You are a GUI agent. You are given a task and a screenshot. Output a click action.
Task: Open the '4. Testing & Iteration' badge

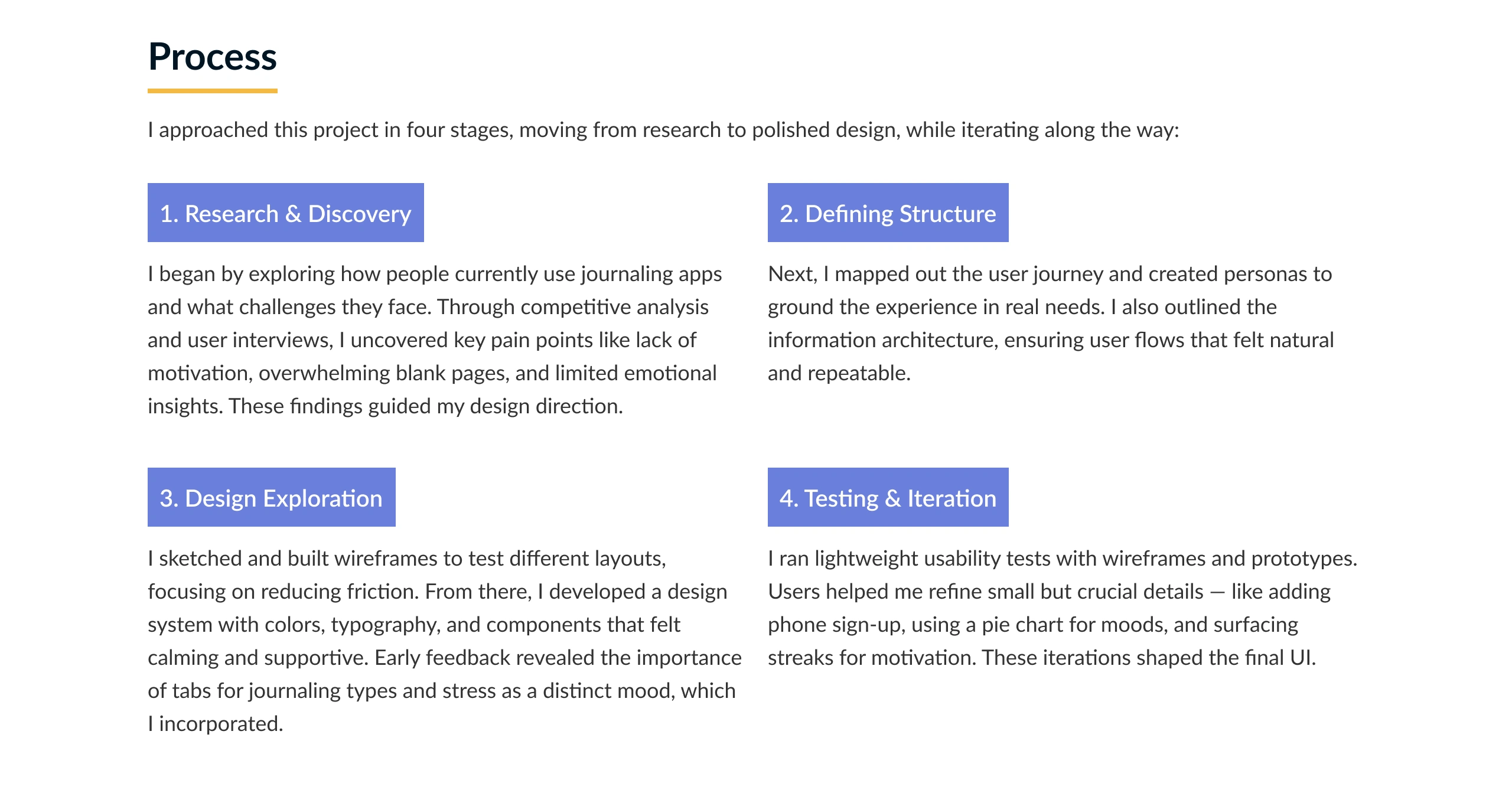point(887,498)
